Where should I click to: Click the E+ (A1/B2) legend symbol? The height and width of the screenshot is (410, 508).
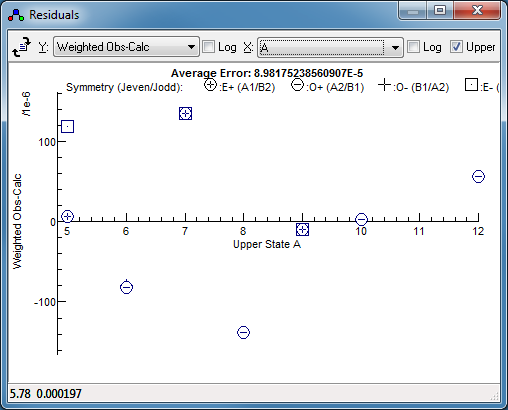pyautogui.click(x=210, y=85)
